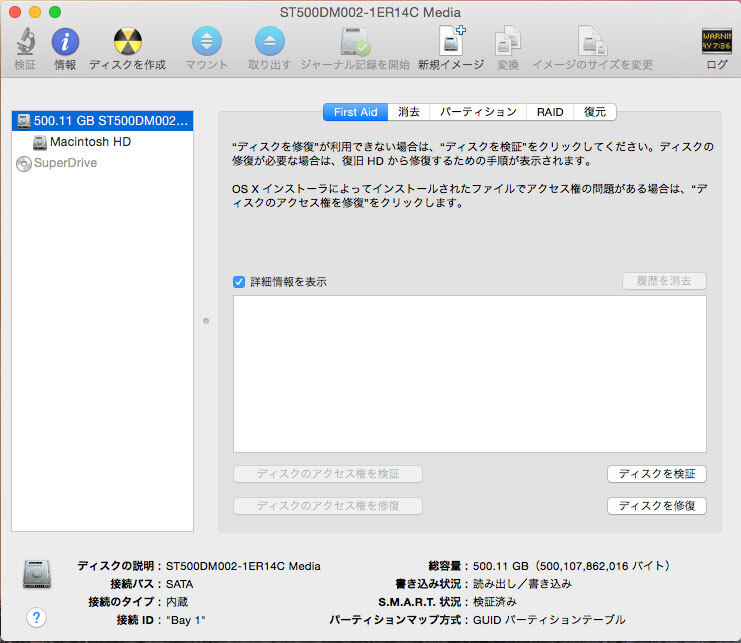741x643 pixels.
Task: Click the ジャーナル記録を開始 toolbar icon
Action: (355, 41)
